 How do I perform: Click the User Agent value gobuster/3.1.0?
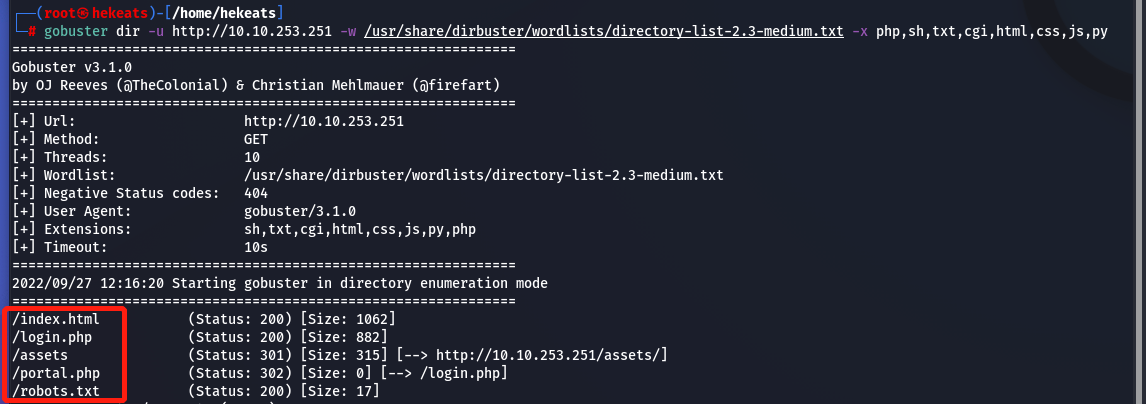pyautogui.click(x=299, y=211)
